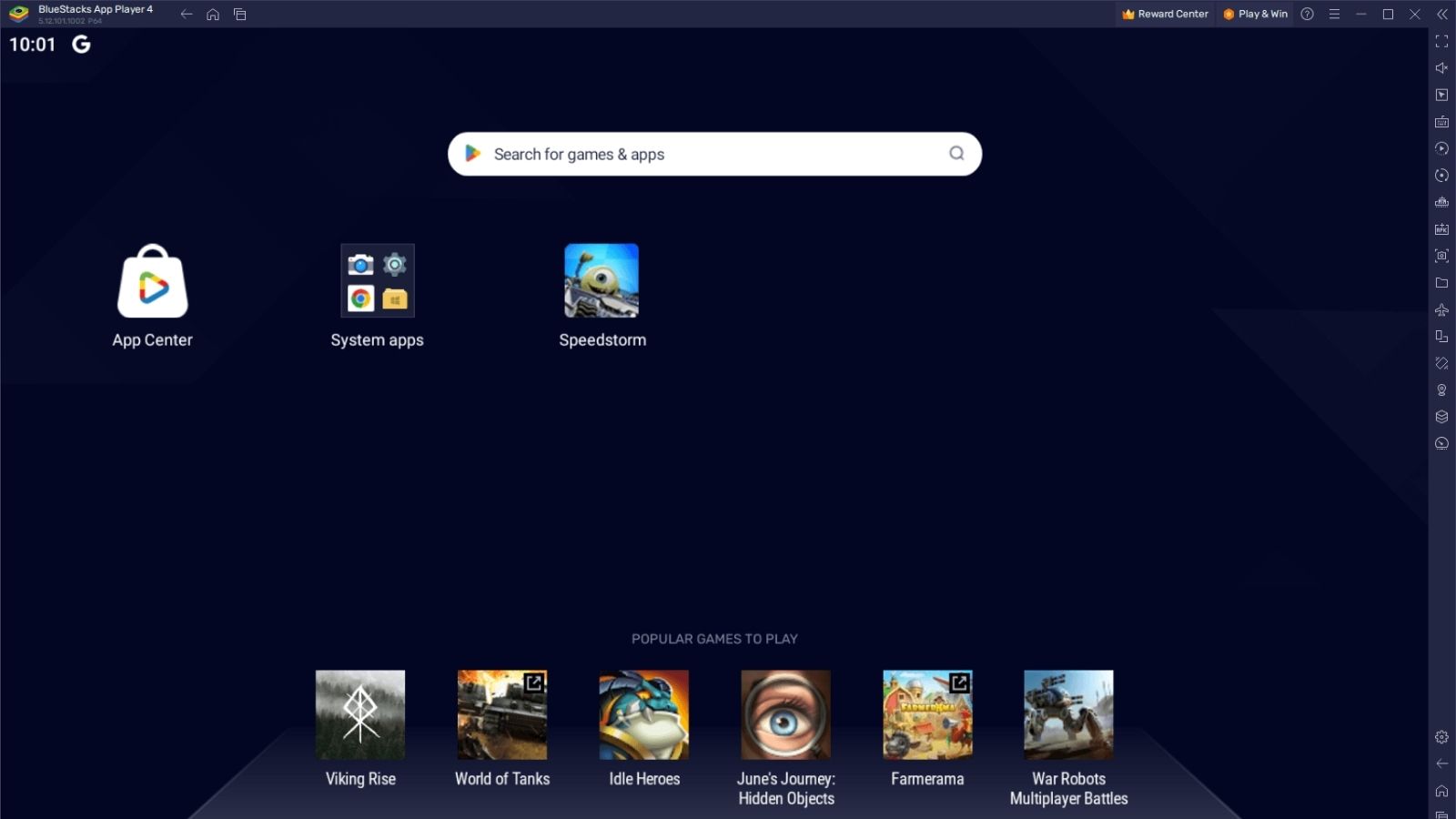The width and height of the screenshot is (1456, 819).
Task: Open the hamburger menu in title bar
Action: [x=1334, y=14]
